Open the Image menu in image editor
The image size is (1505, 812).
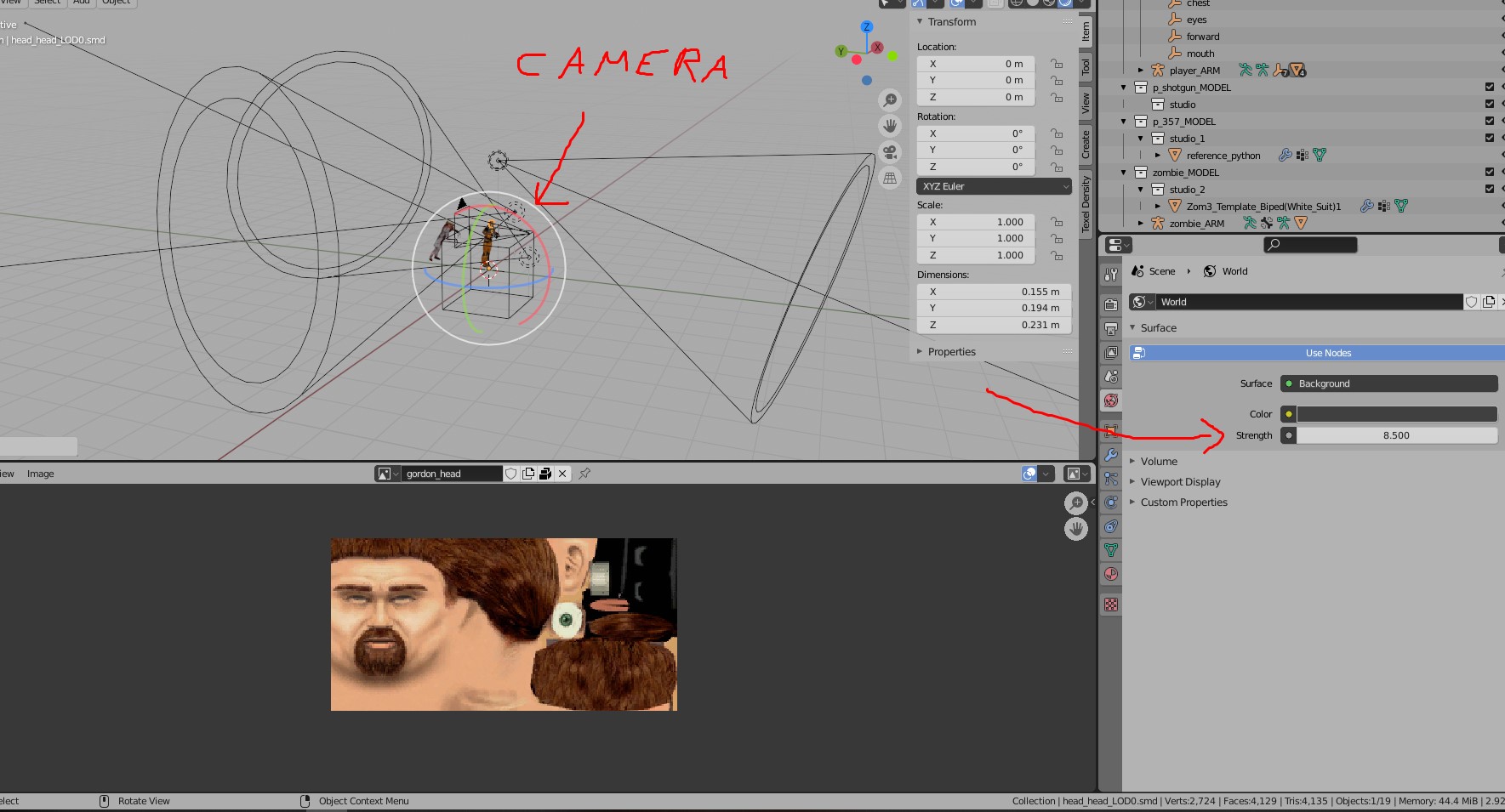pos(40,474)
